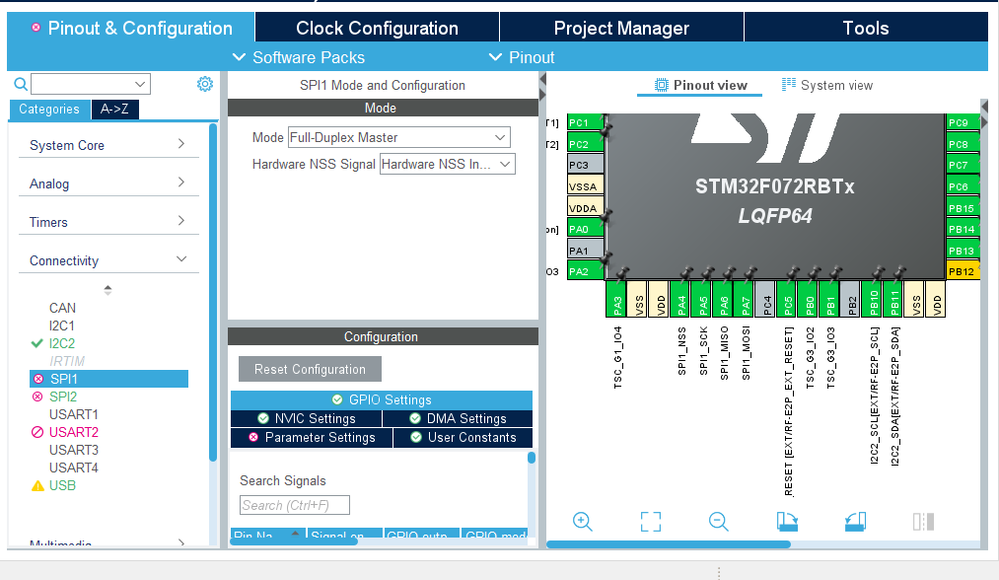
Task: Click the greyed flip view icon
Action: pos(923,521)
